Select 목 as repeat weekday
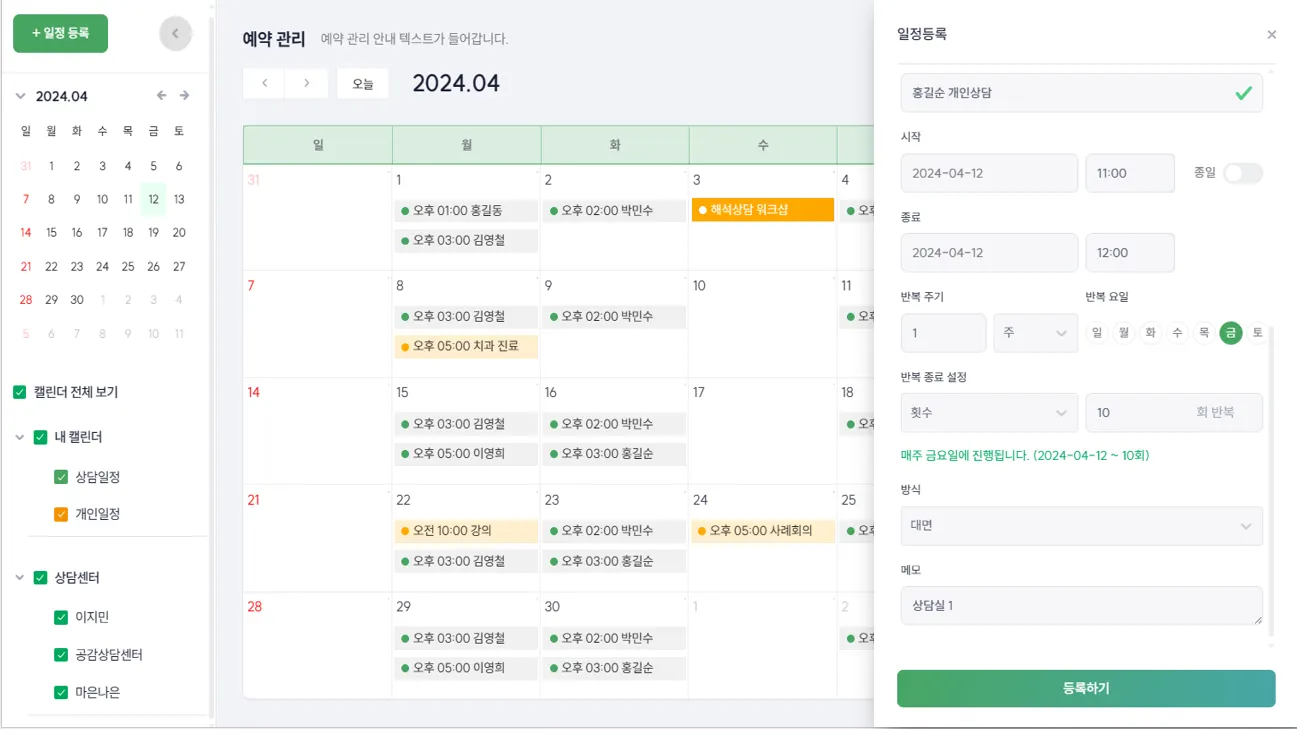This screenshot has width=1297, height=729. tap(1204, 333)
